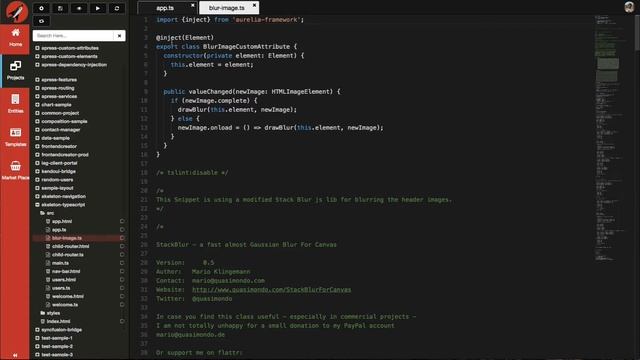Toggle the circle beside users.html
The height and width of the screenshot is (360, 640).
coord(122,280)
